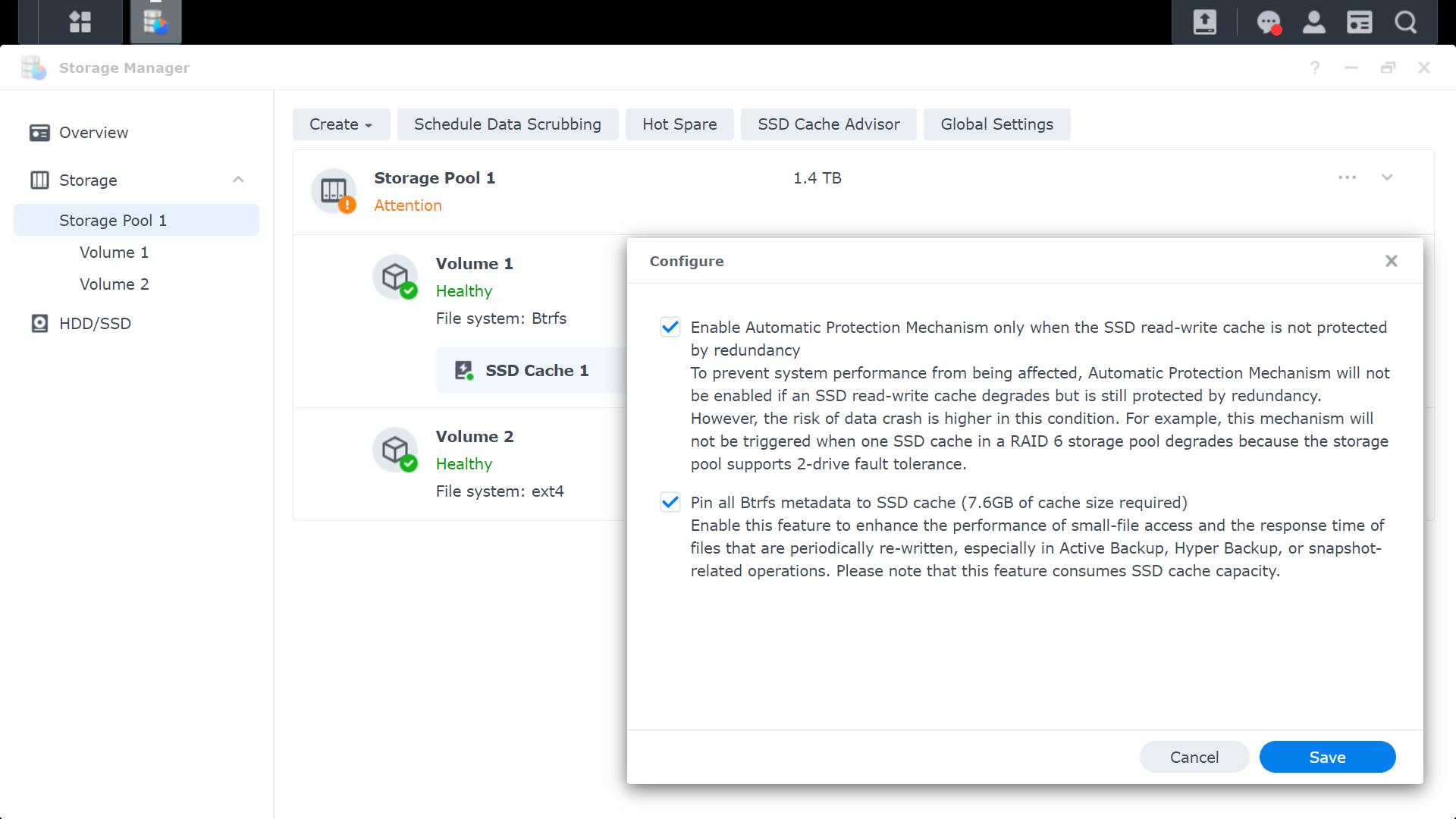Click 'File system: ext4' text

click(x=500, y=491)
